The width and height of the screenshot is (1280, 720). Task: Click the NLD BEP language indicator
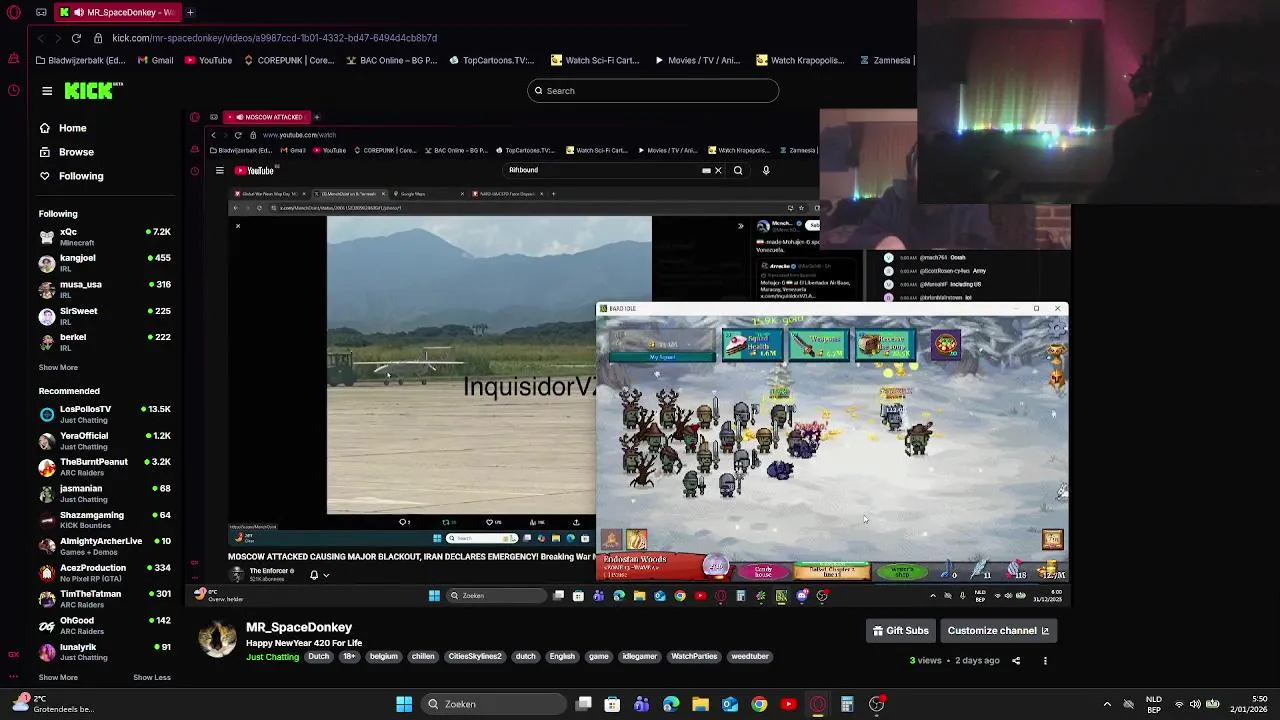tap(1153, 704)
